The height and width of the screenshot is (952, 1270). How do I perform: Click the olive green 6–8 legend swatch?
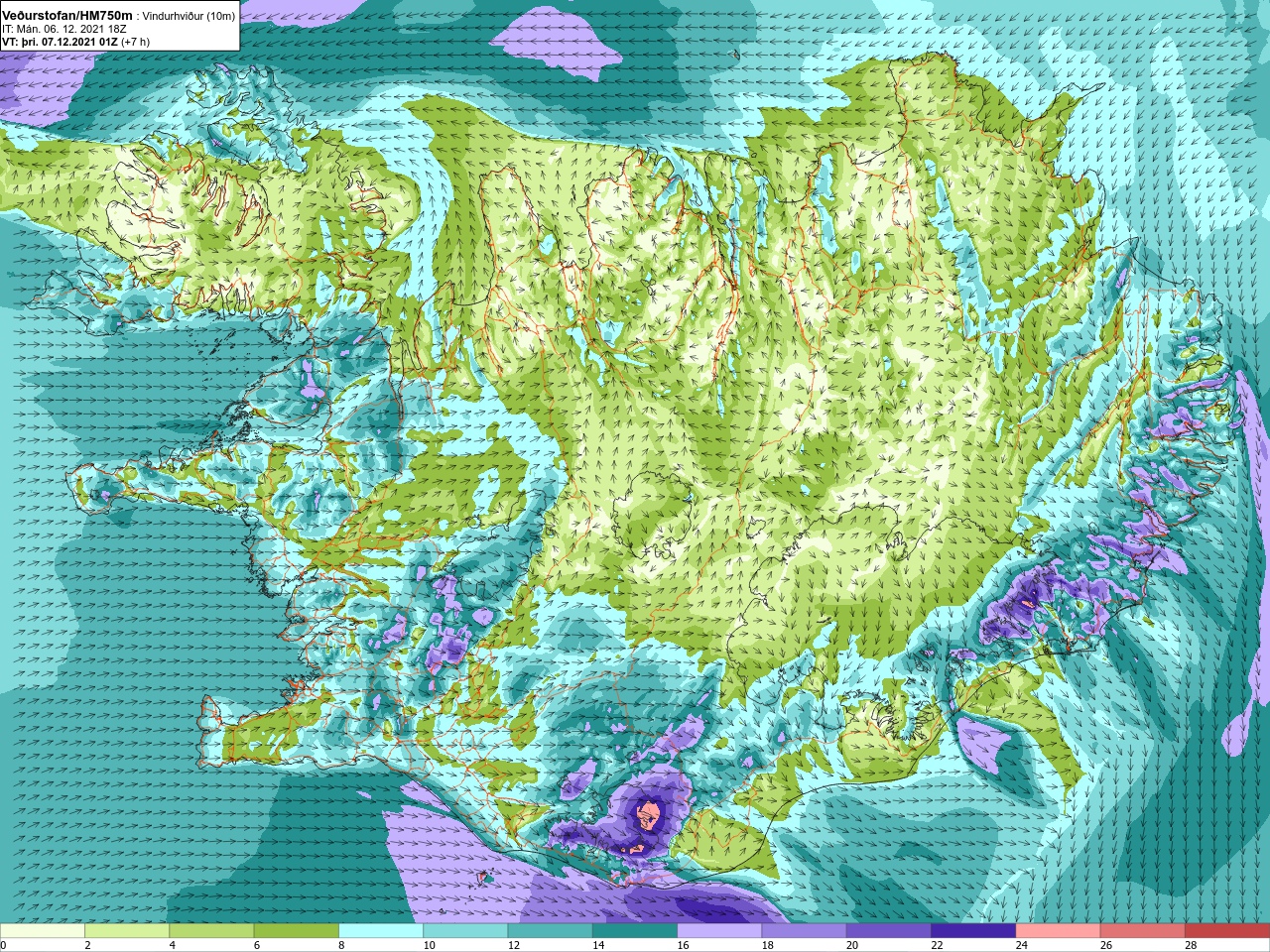coord(297,931)
